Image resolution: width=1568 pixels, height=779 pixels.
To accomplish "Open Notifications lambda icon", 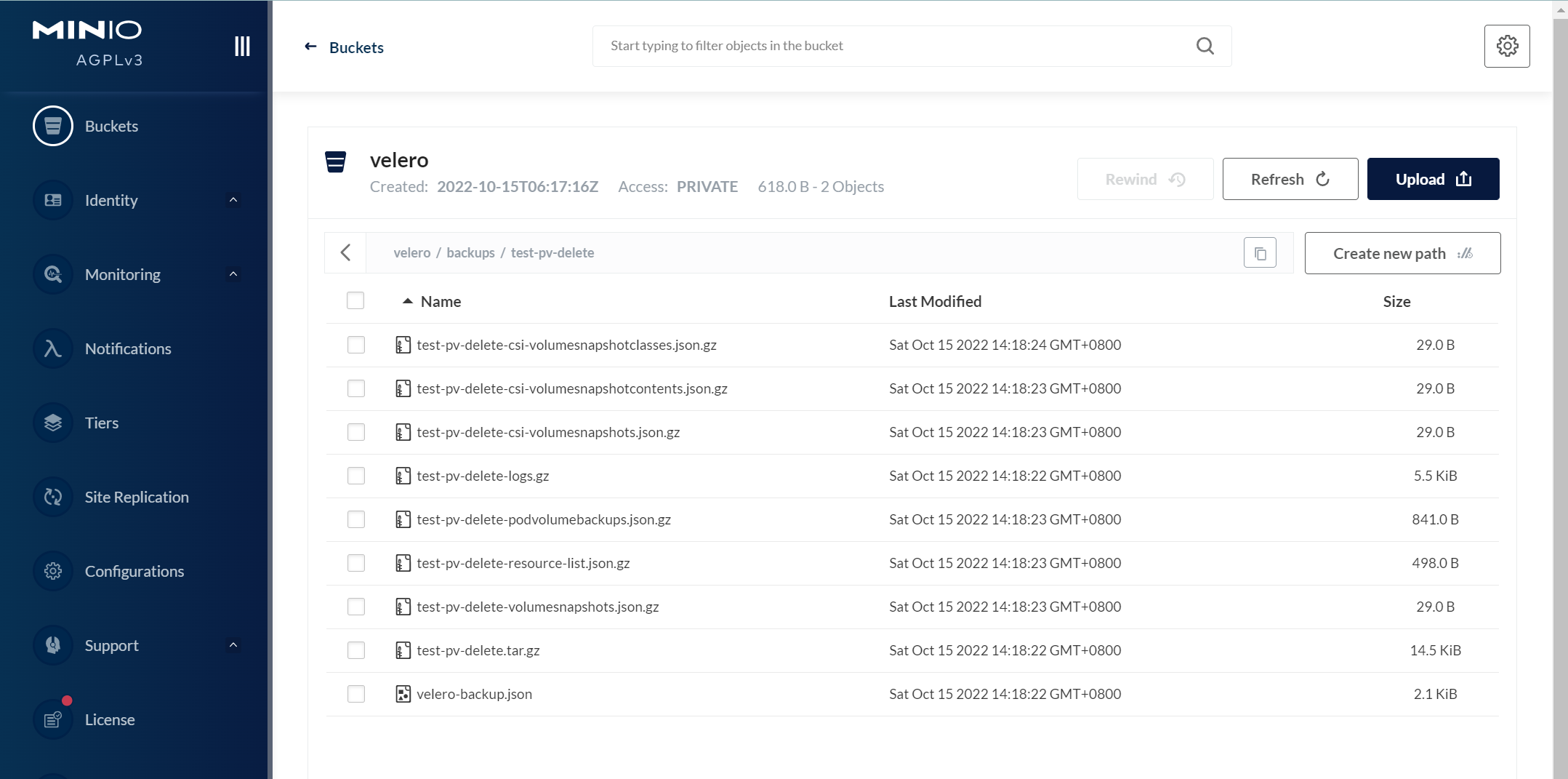I will 53,348.
